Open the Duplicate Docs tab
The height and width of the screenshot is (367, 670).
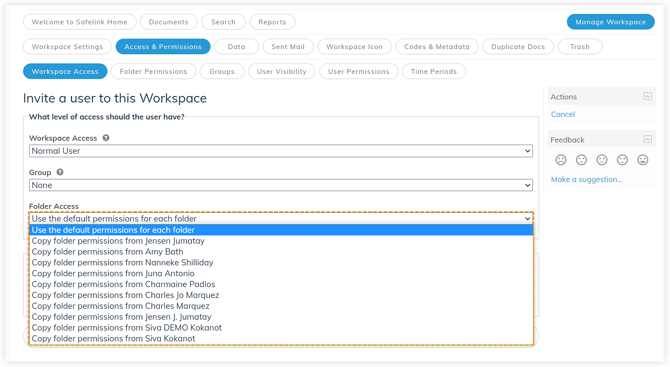pos(518,47)
